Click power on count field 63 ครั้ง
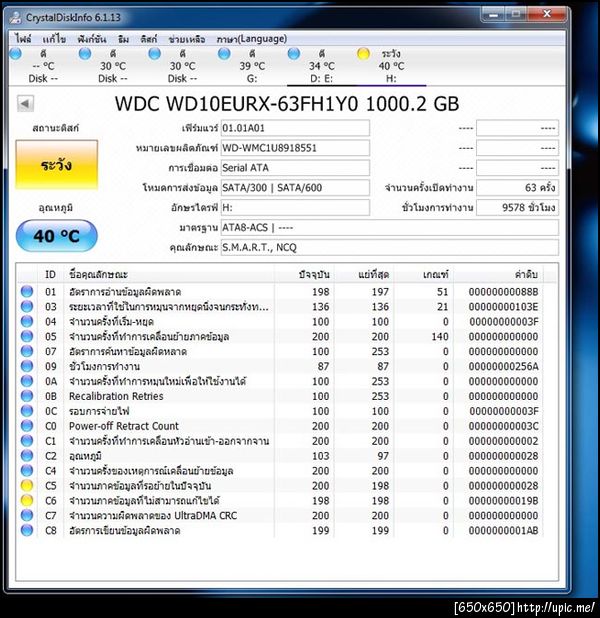The height and width of the screenshot is (618, 600). coord(517,188)
